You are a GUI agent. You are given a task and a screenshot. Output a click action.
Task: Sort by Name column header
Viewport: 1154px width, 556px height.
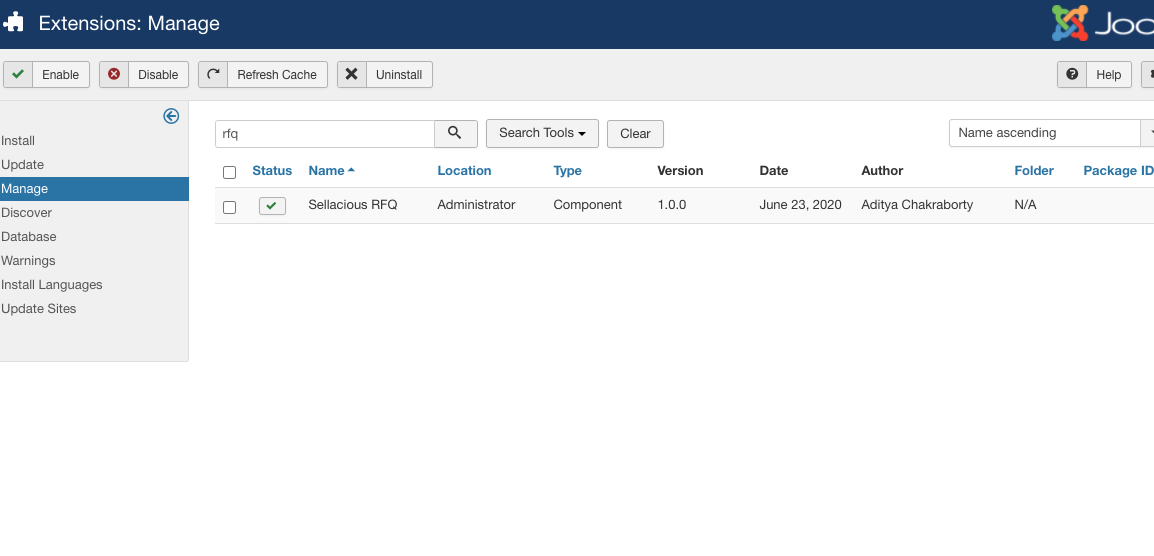point(331,170)
